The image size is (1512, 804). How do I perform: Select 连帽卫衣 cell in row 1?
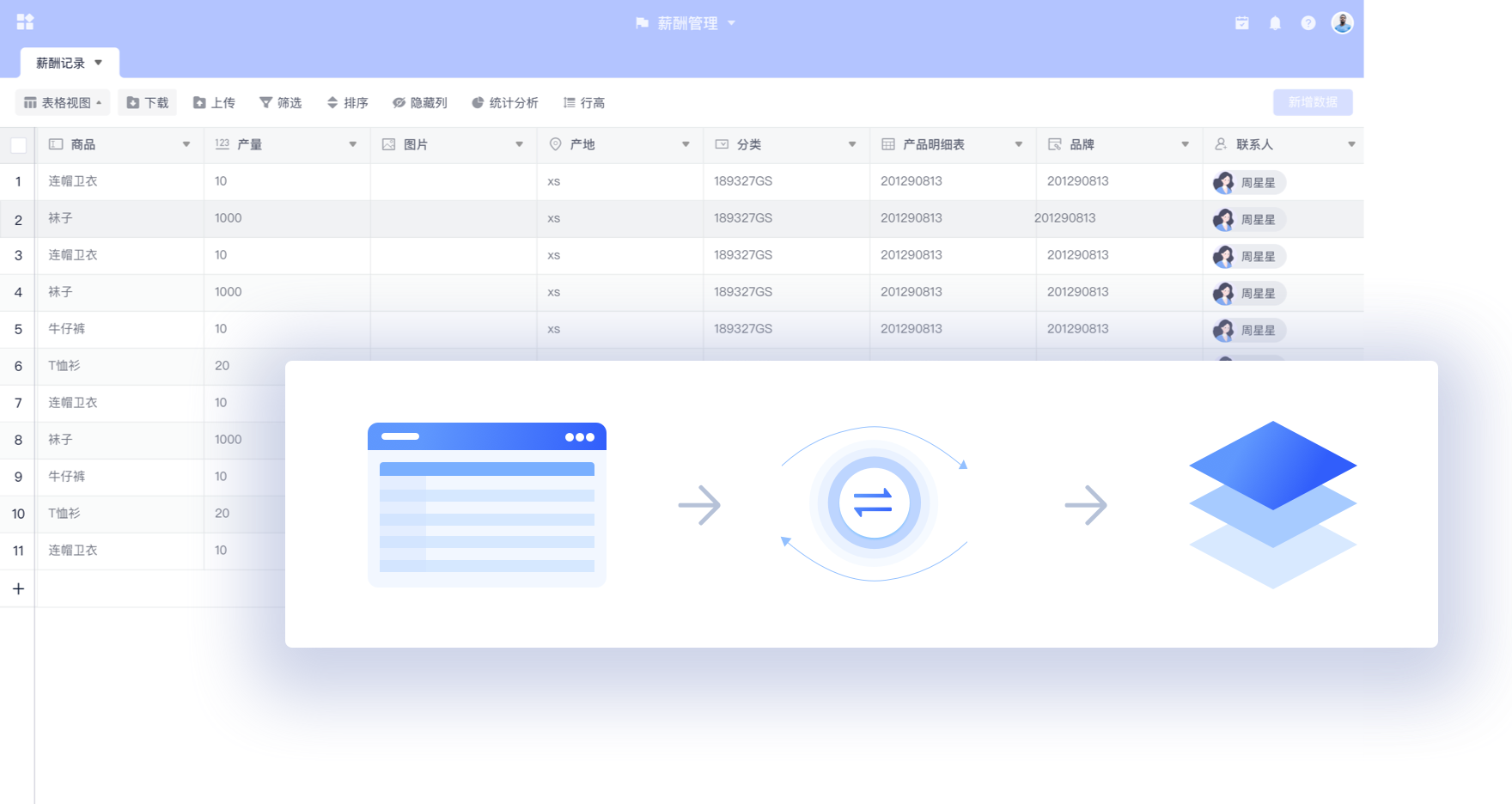pos(120,182)
